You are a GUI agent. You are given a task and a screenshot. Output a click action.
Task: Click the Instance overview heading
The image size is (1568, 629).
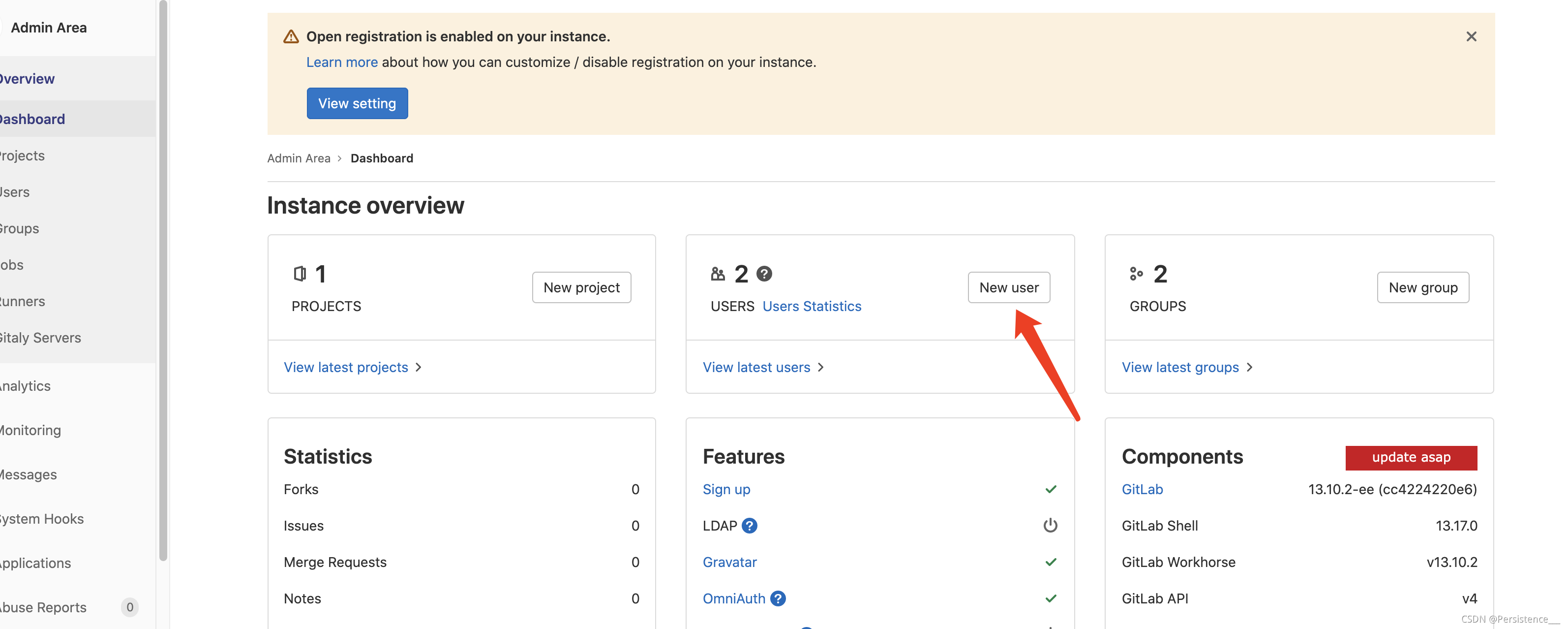click(x=365, y=206)
